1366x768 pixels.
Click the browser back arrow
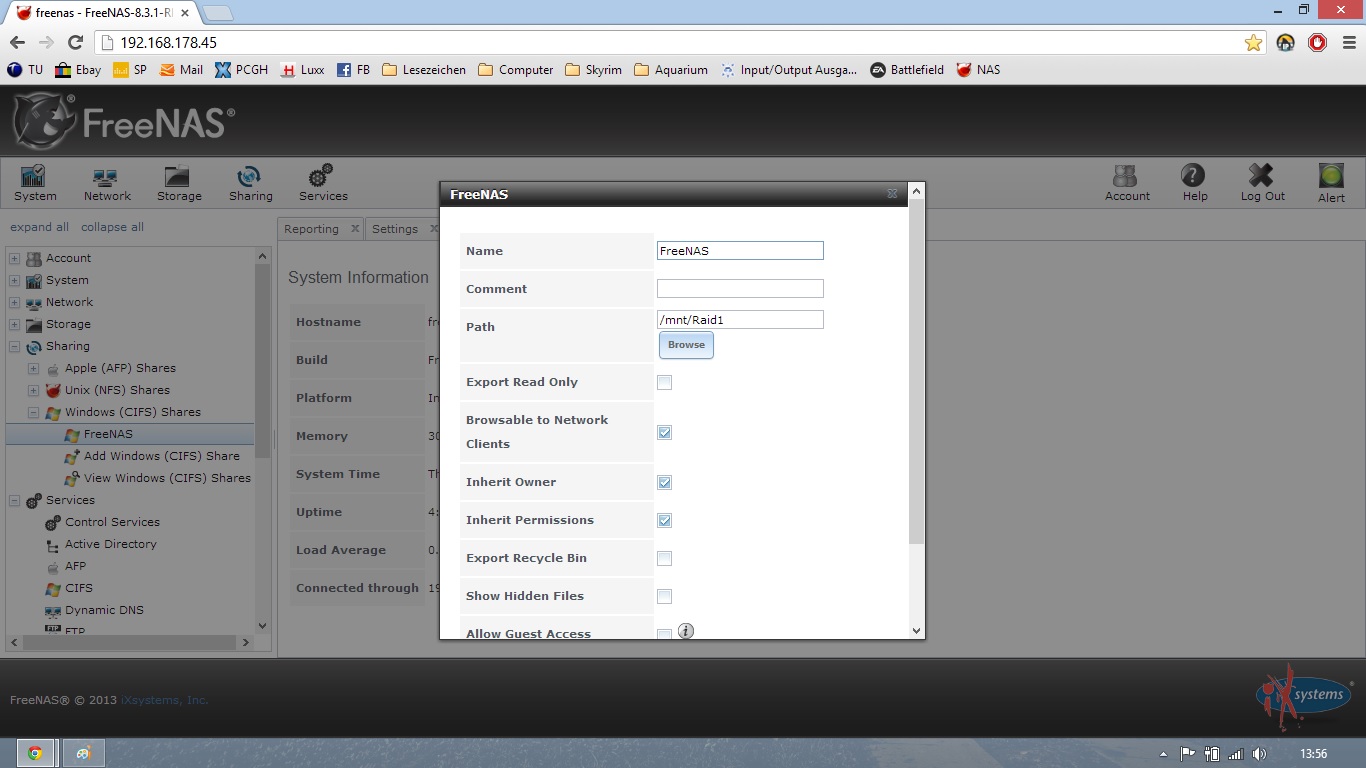[17, 42]
